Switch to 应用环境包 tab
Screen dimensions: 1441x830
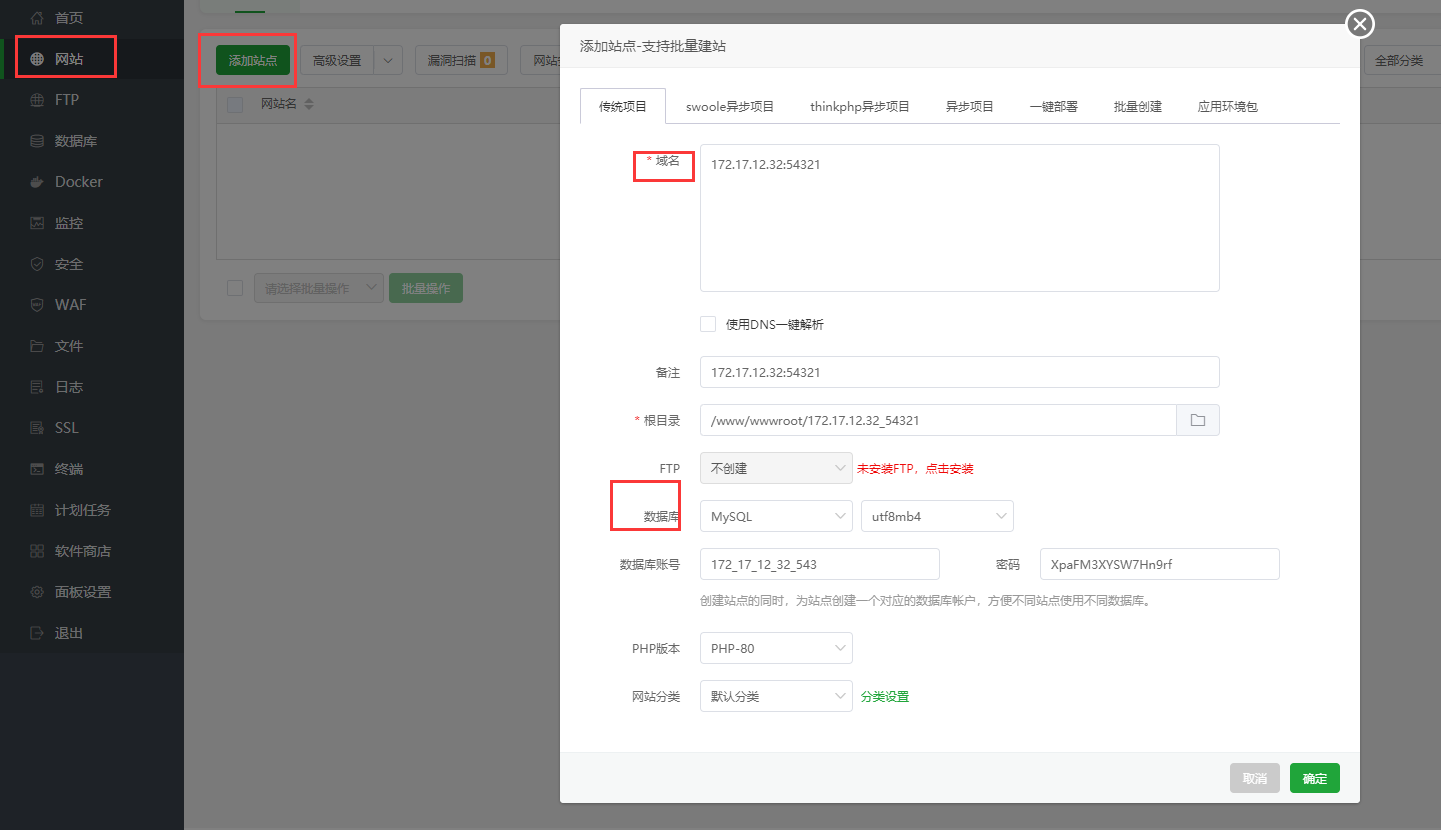1228,106
